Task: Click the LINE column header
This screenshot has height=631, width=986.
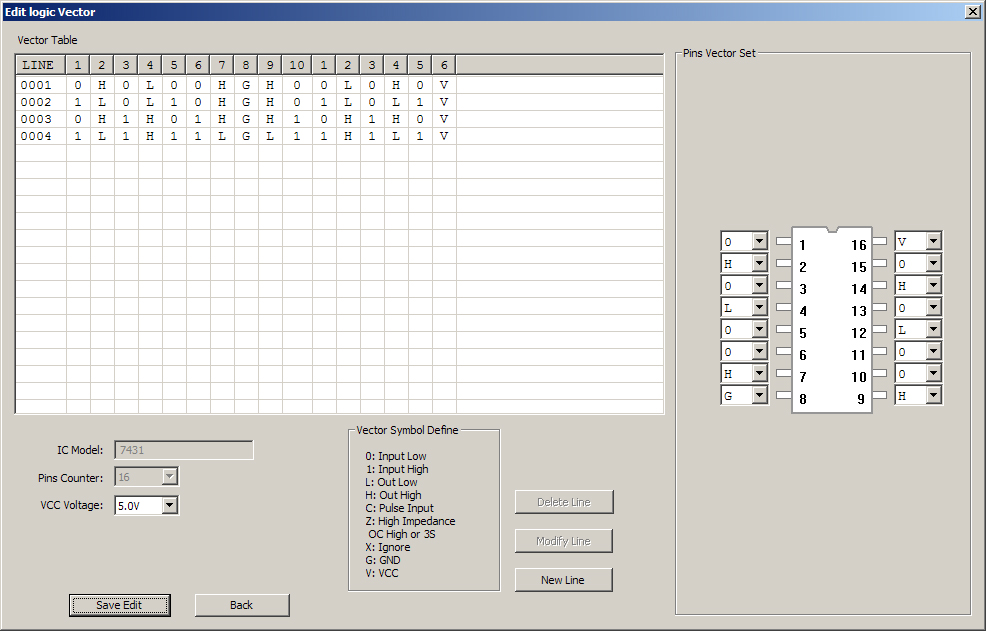Action: 39,65
